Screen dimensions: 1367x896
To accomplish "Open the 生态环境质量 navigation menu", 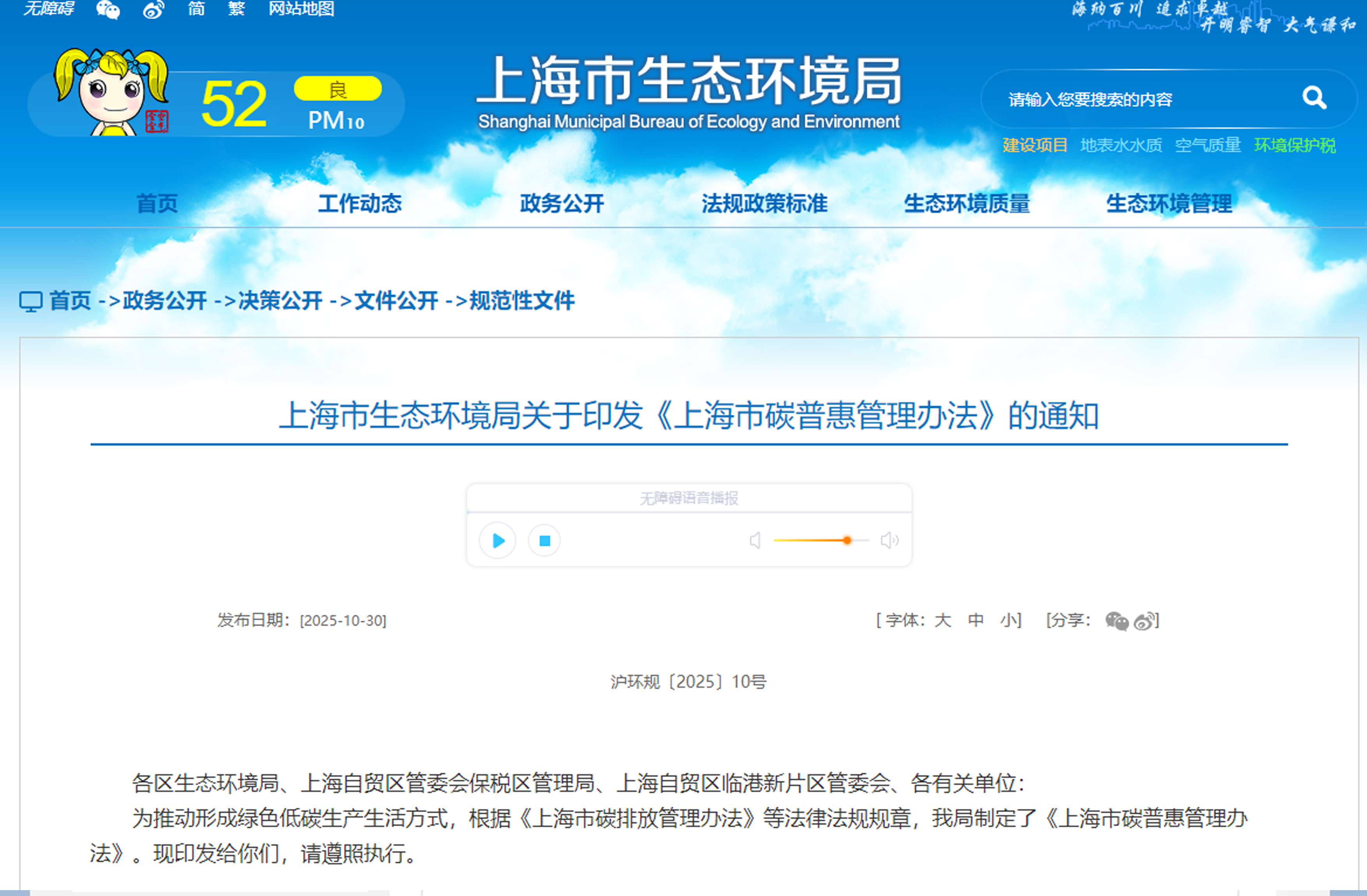I will pos(967,203).
